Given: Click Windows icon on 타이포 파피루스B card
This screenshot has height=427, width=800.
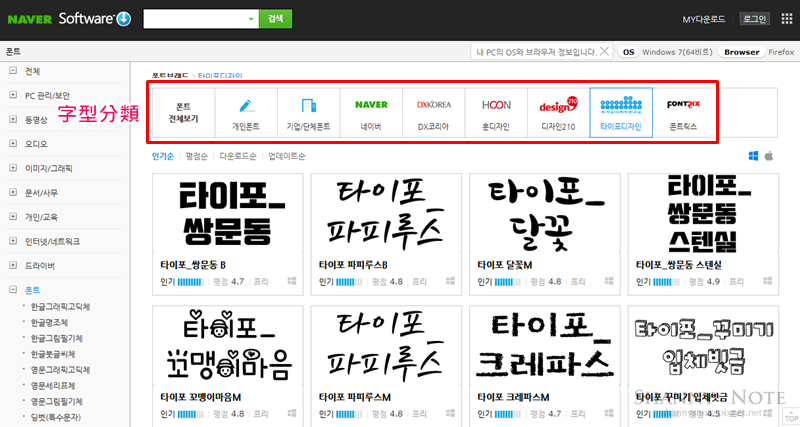Looking at the screenshot, I should [x=451, y=281].
